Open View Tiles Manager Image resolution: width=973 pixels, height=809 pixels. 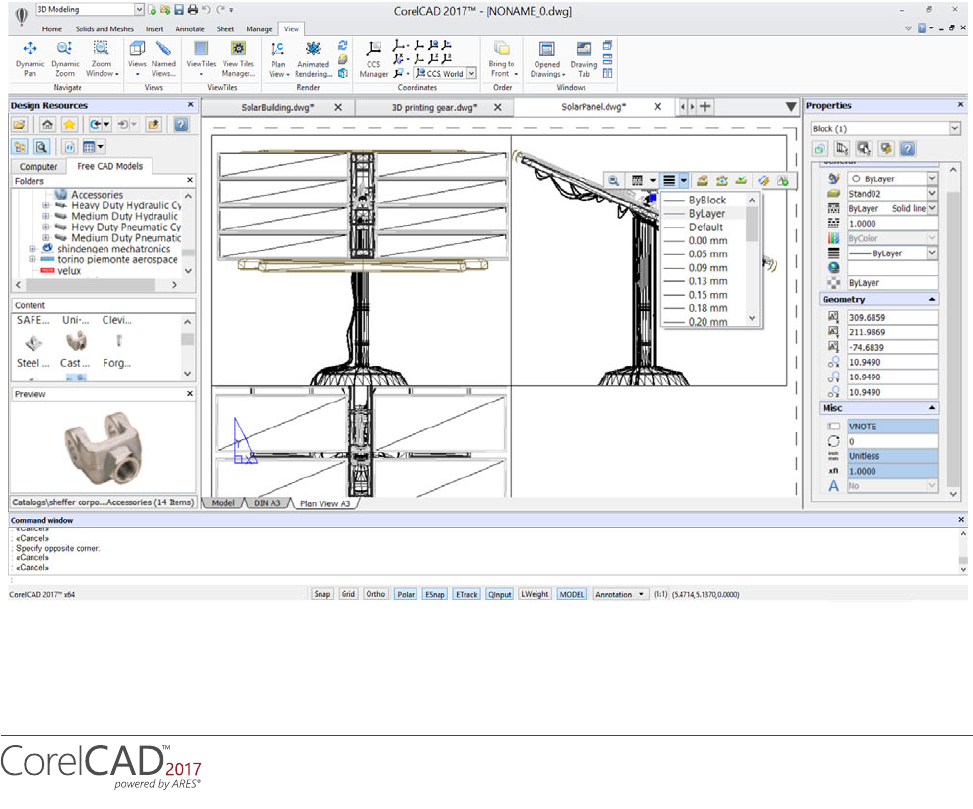(238, 59)
